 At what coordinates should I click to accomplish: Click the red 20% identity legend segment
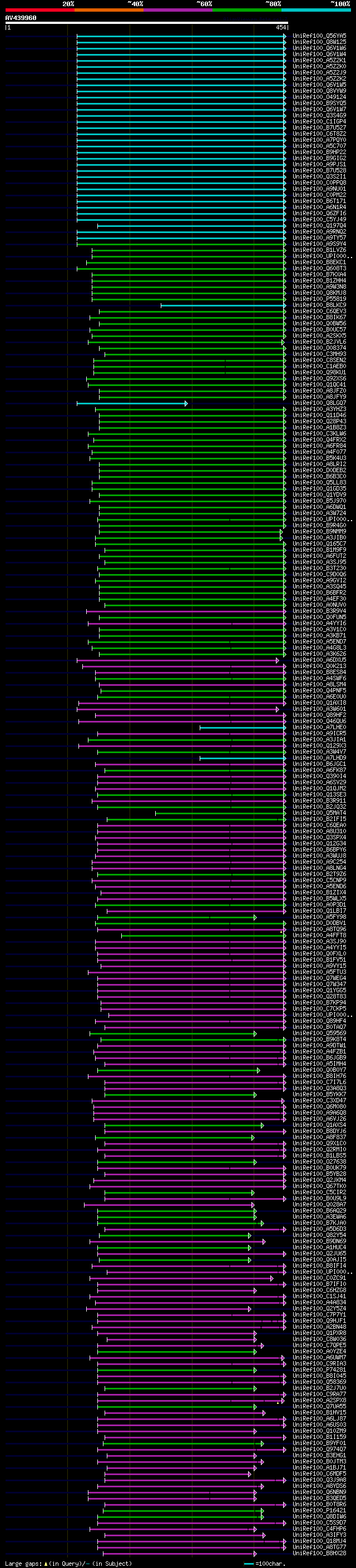(x=39, y=10)
